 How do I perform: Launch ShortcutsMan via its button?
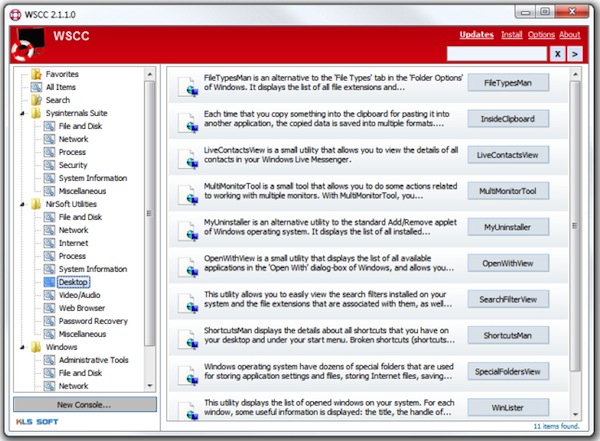click(x=508, y=335)
